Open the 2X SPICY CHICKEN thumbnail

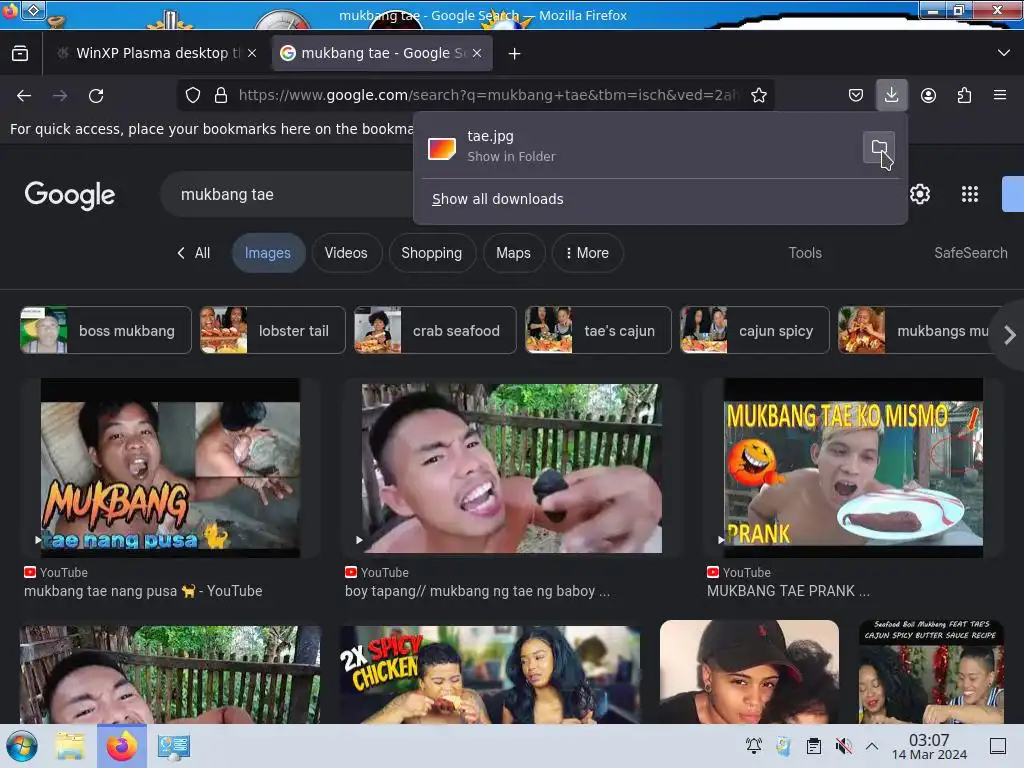pyautogui.click(x=490, y=675)
